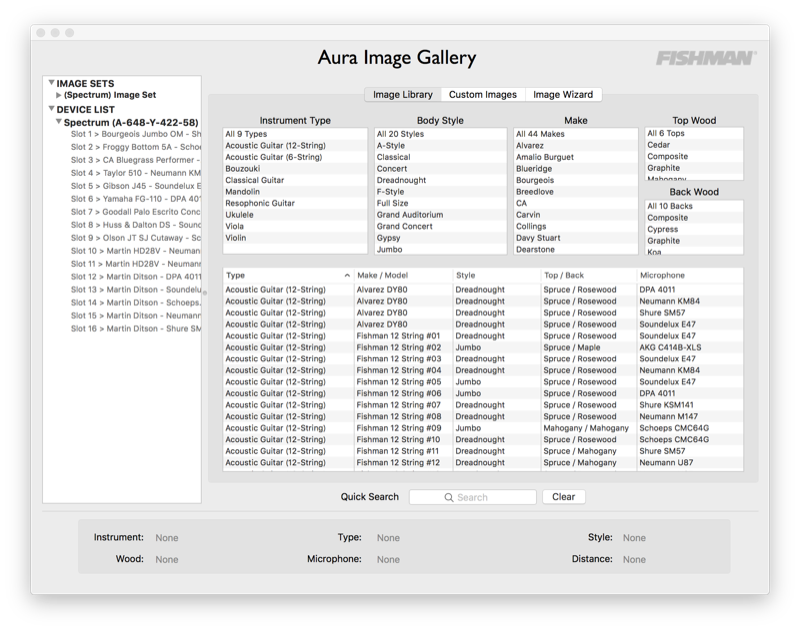Viewport: 800px width, 631px height.
Task: Select Blueridge in the Make list
Action: (x=576, y=168)
